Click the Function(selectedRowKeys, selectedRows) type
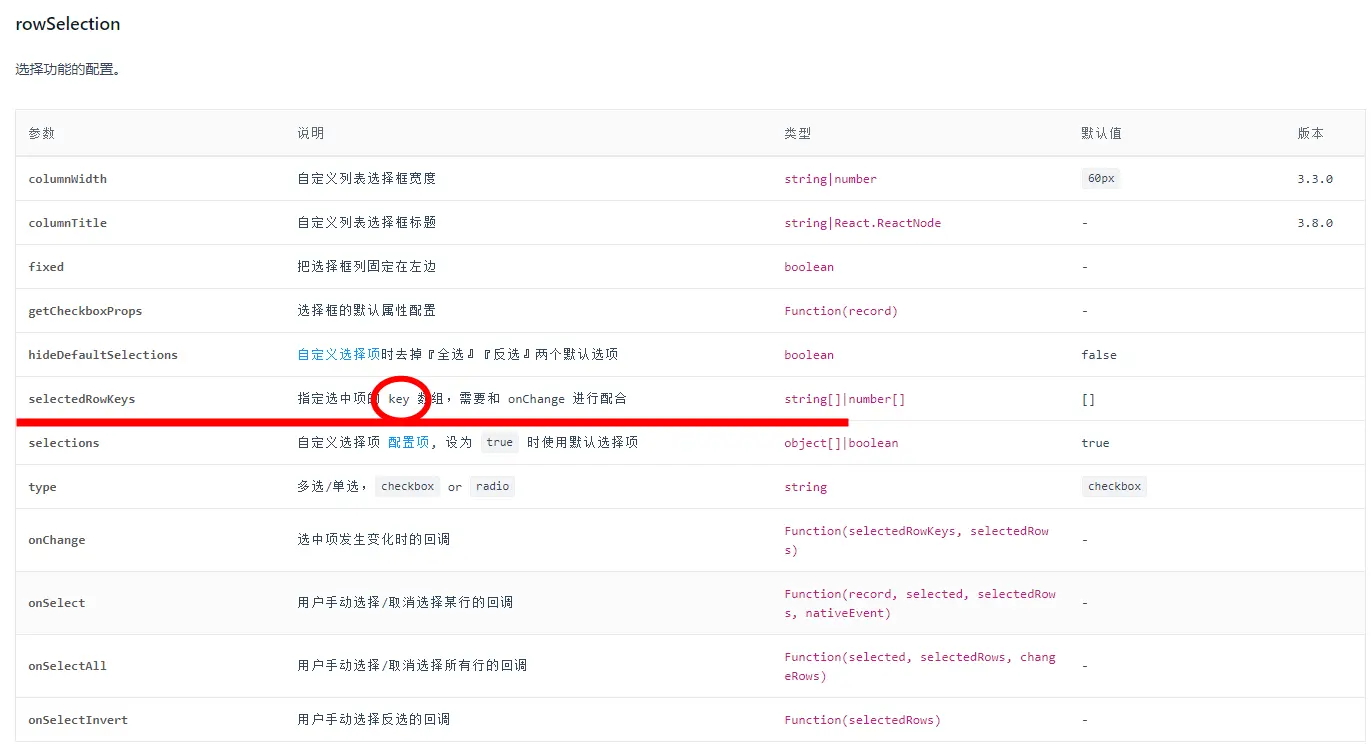This screenshot has width=1371, height=755. (x=917, y=540)
